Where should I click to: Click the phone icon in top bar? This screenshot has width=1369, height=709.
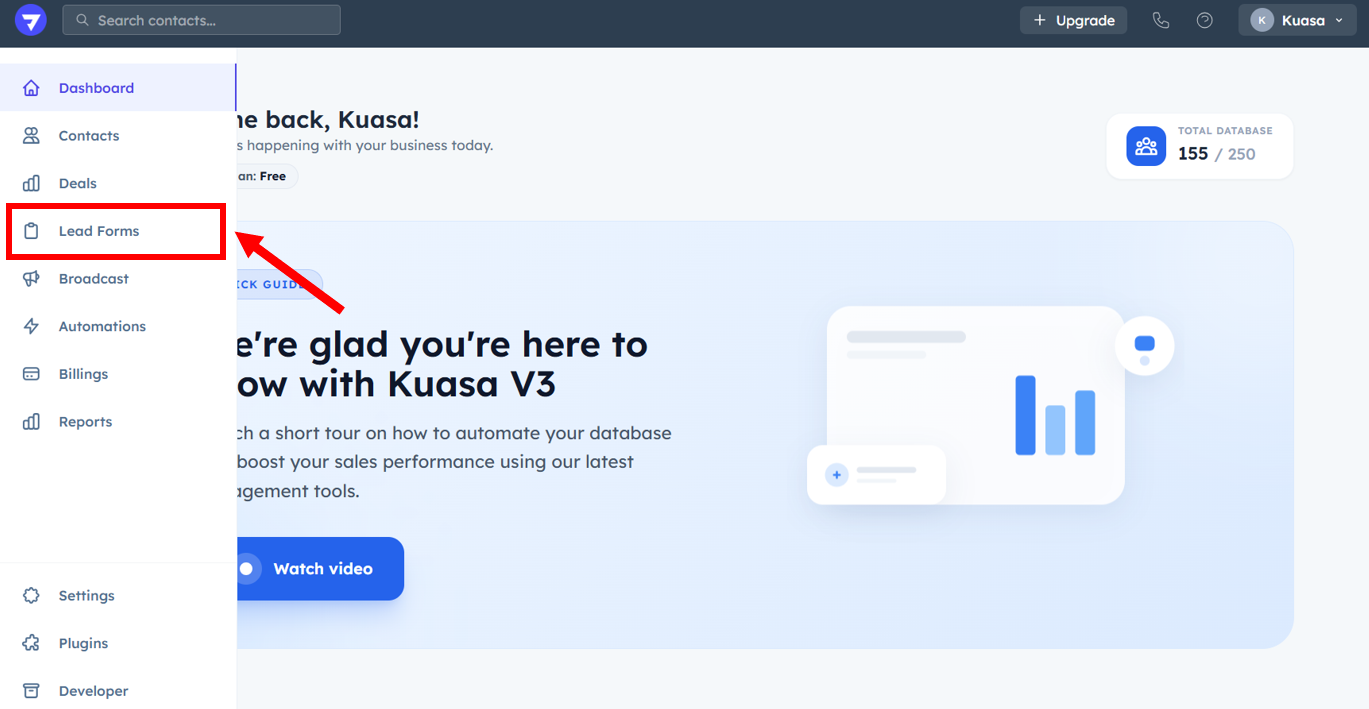point(1160,20)
